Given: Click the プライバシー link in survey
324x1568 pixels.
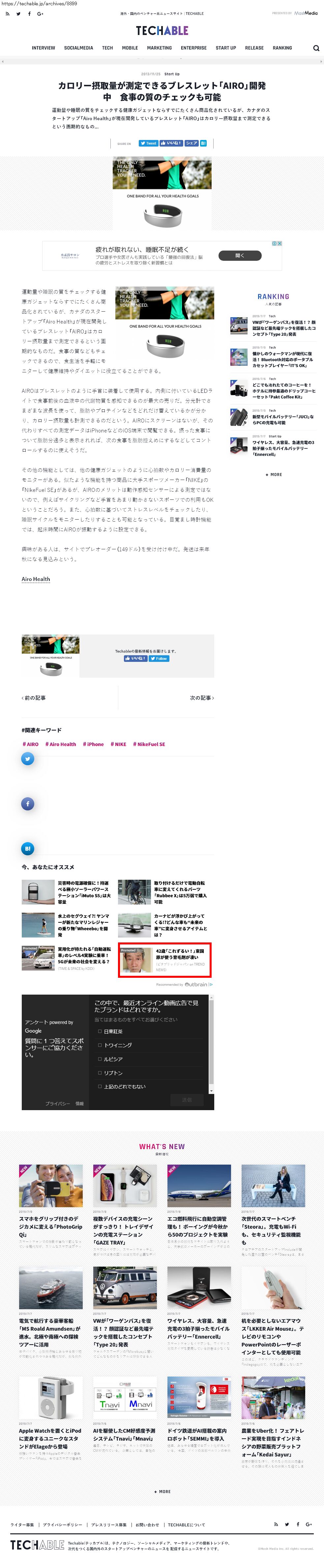Looking at the screenshot, I should click(57, 1104).
